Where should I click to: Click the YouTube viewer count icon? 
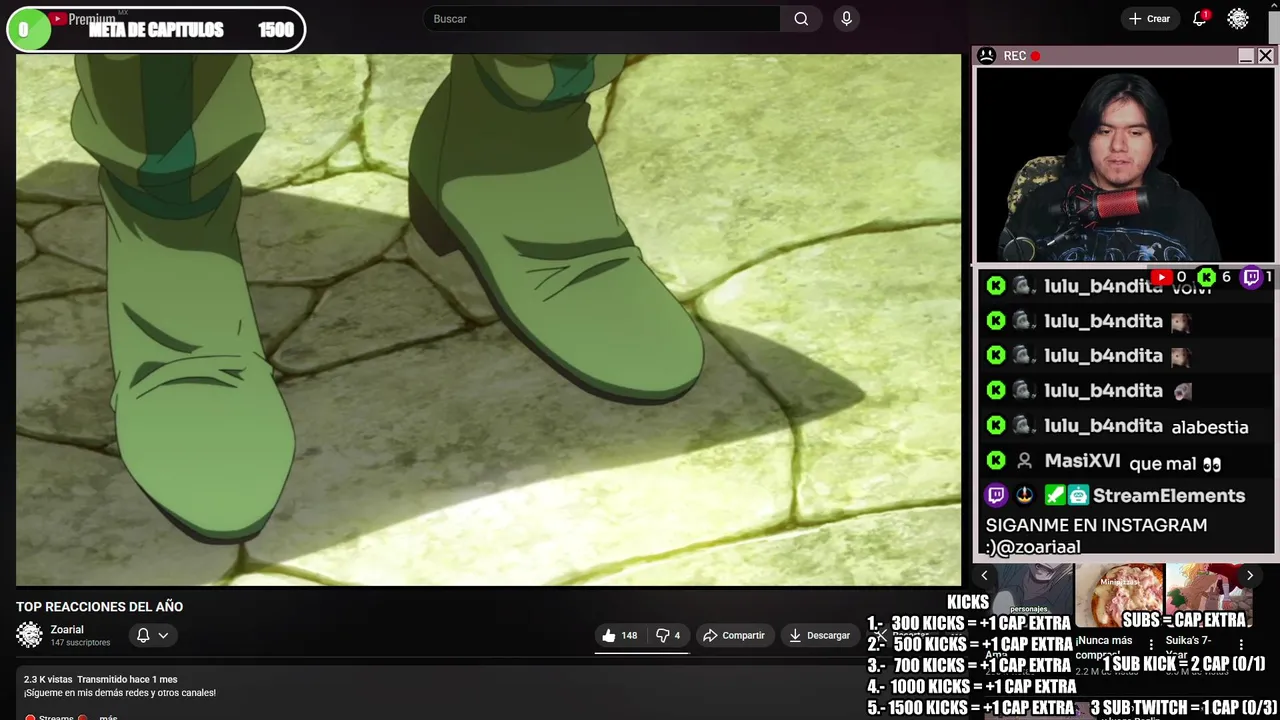[1160, 277]
